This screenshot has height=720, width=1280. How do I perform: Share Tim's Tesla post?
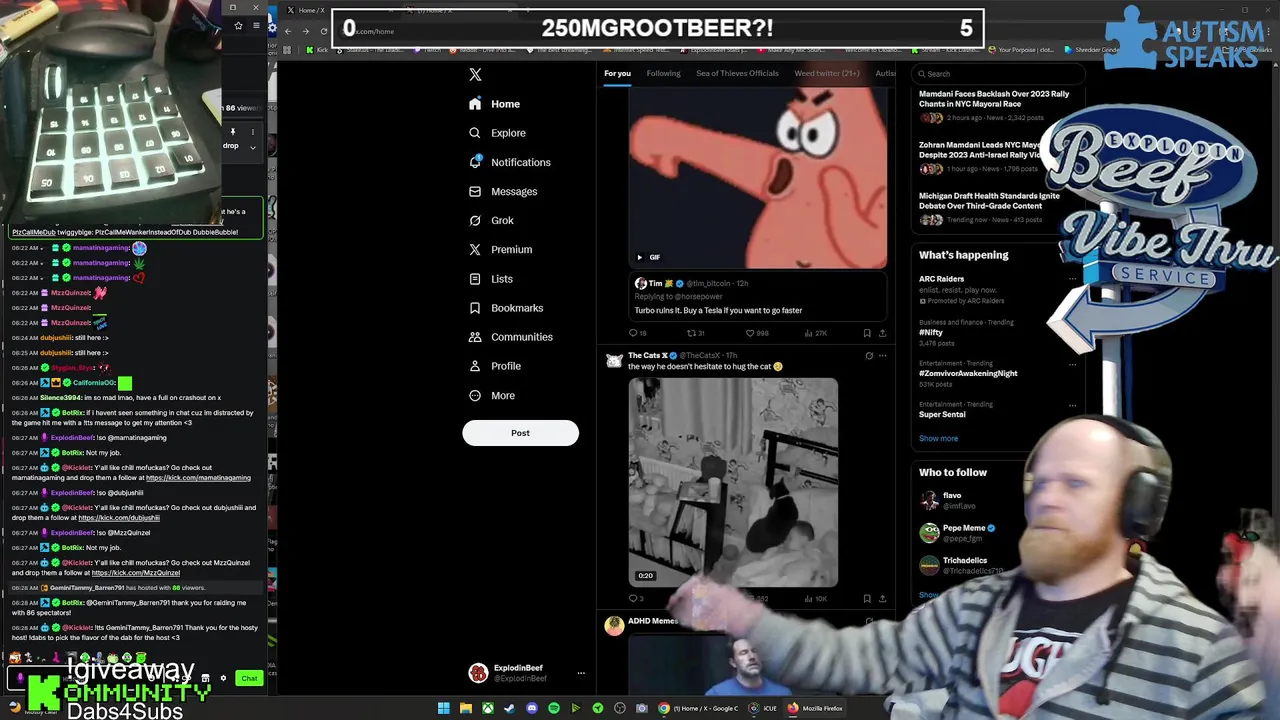[882, 333]
